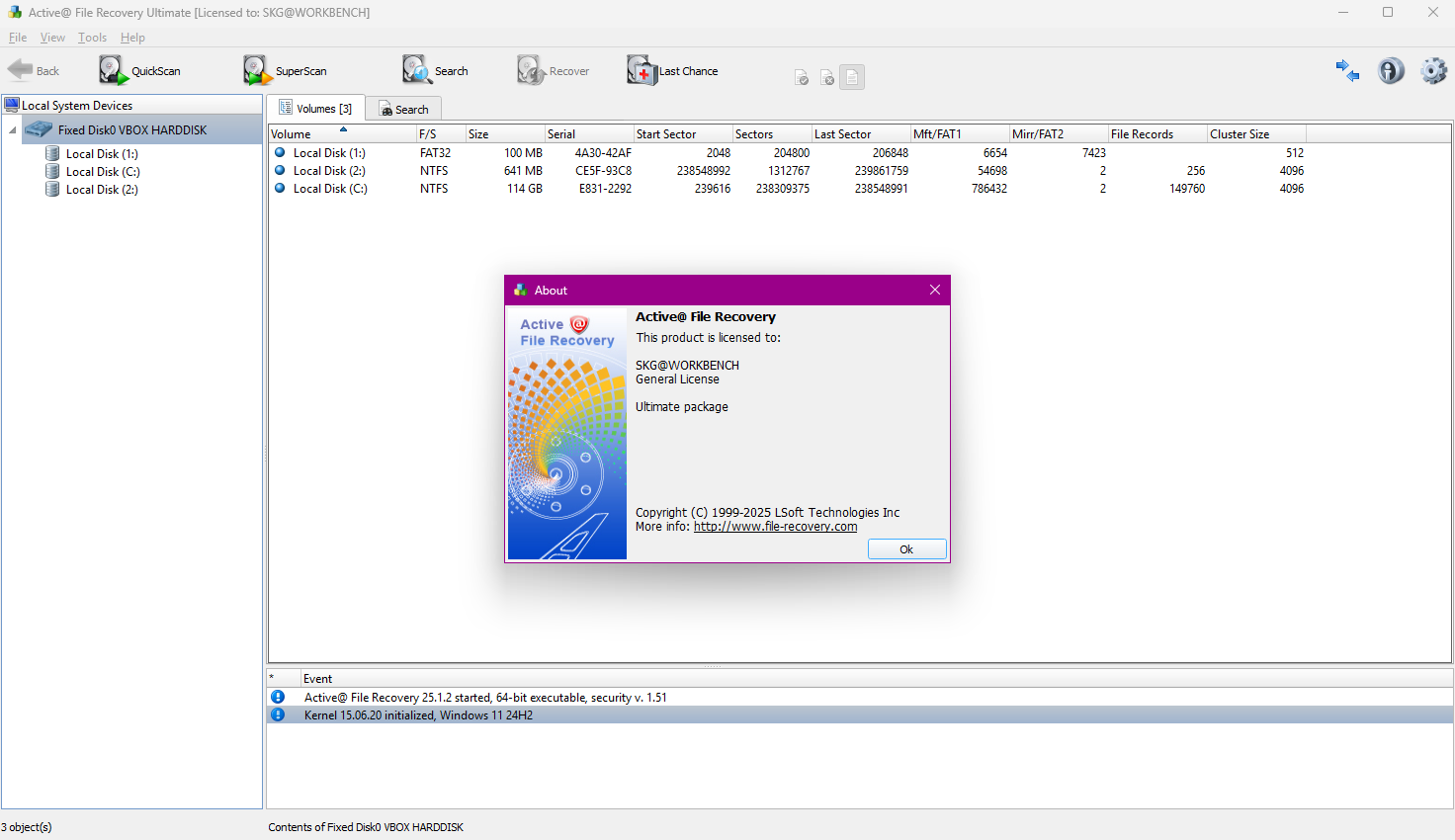Click the status bar '3 object(s)' text
1455x840 pixels.
(x=27, y=827)
